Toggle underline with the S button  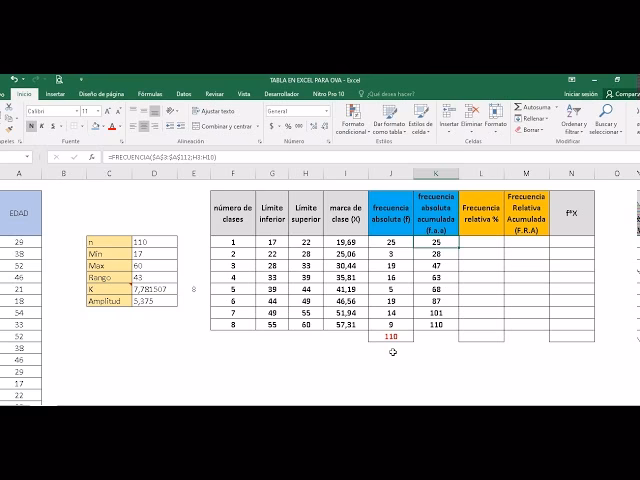(53, 126)
